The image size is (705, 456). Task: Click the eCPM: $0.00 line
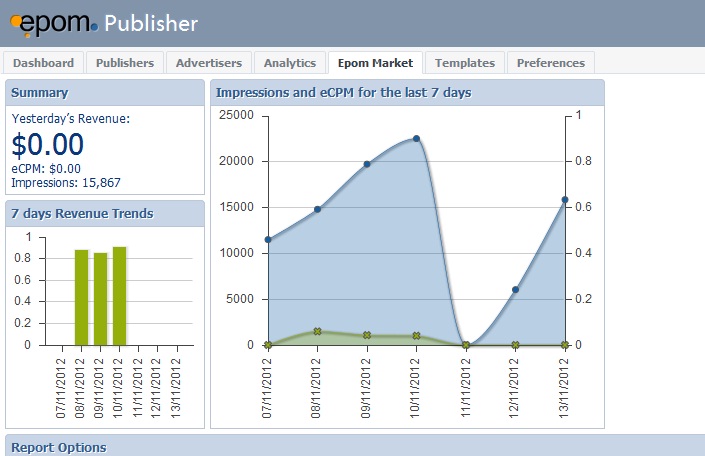(x=46, y=169)
